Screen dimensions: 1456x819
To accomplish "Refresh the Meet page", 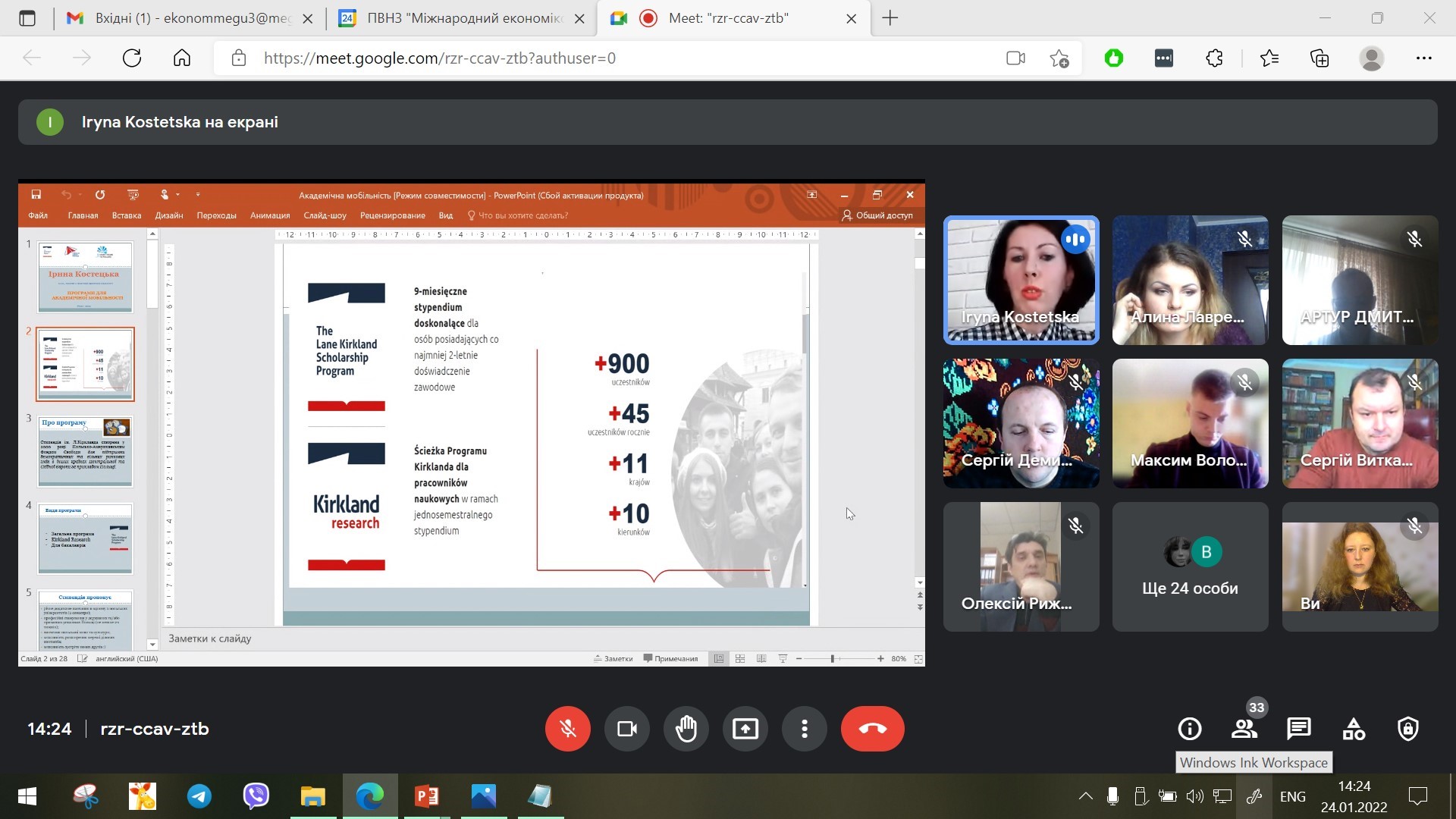I will (132, 58).
